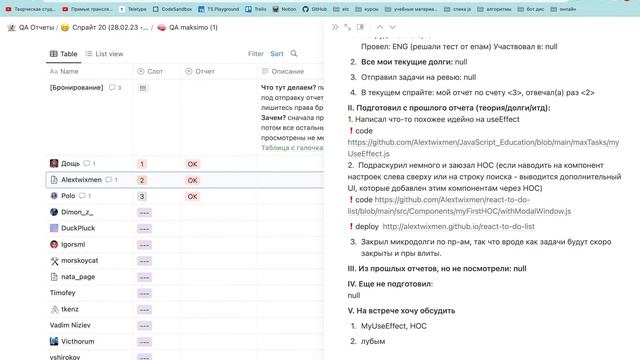Open the CodeSandbox bookmark
This screenshot has height=360, width=640.
pos(172,9)
